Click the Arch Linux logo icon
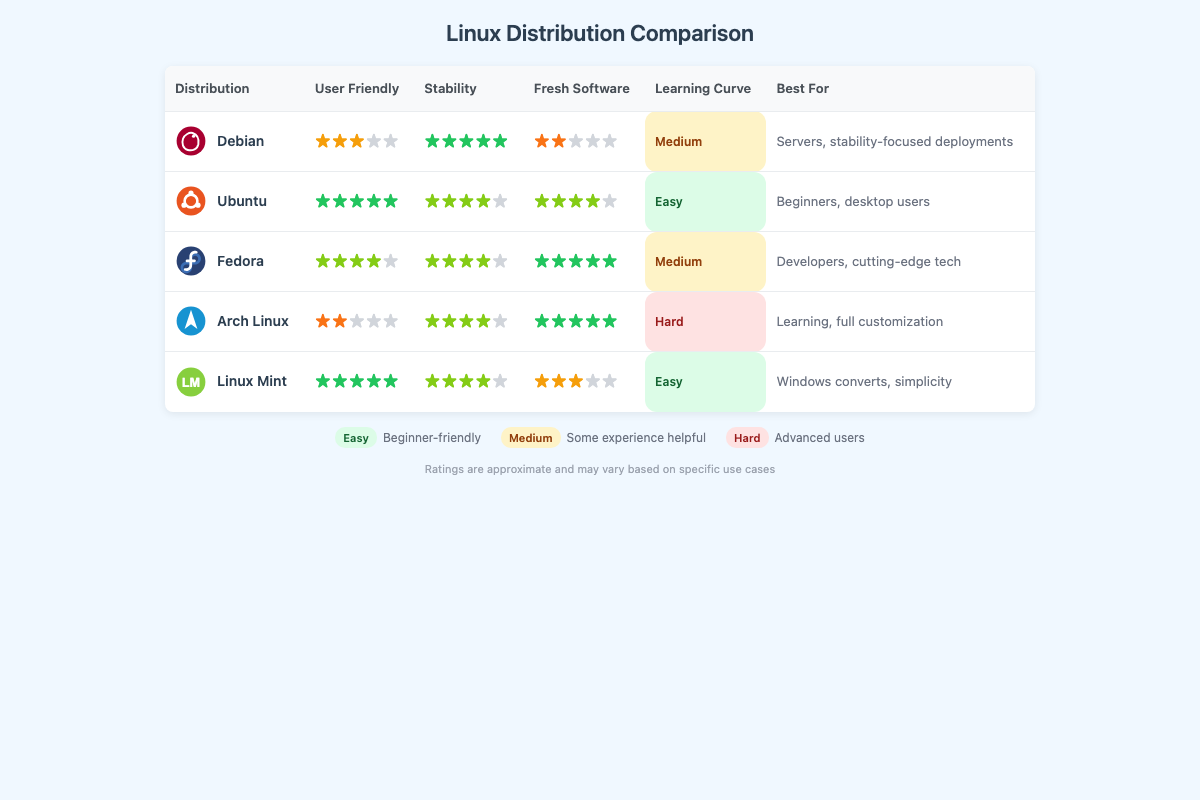Screen dimensions: 1200x800 [x=190, y=321]
